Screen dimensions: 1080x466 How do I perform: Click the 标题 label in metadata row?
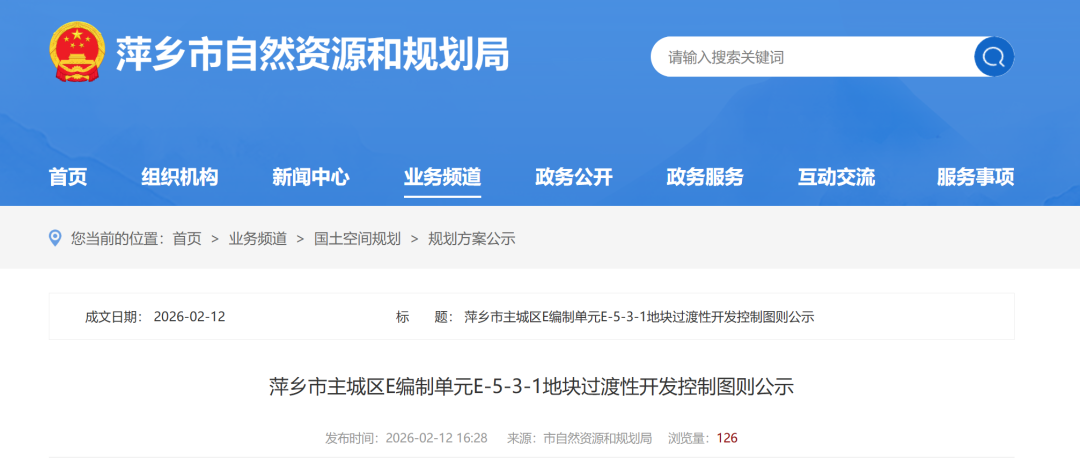coord(424,317)
